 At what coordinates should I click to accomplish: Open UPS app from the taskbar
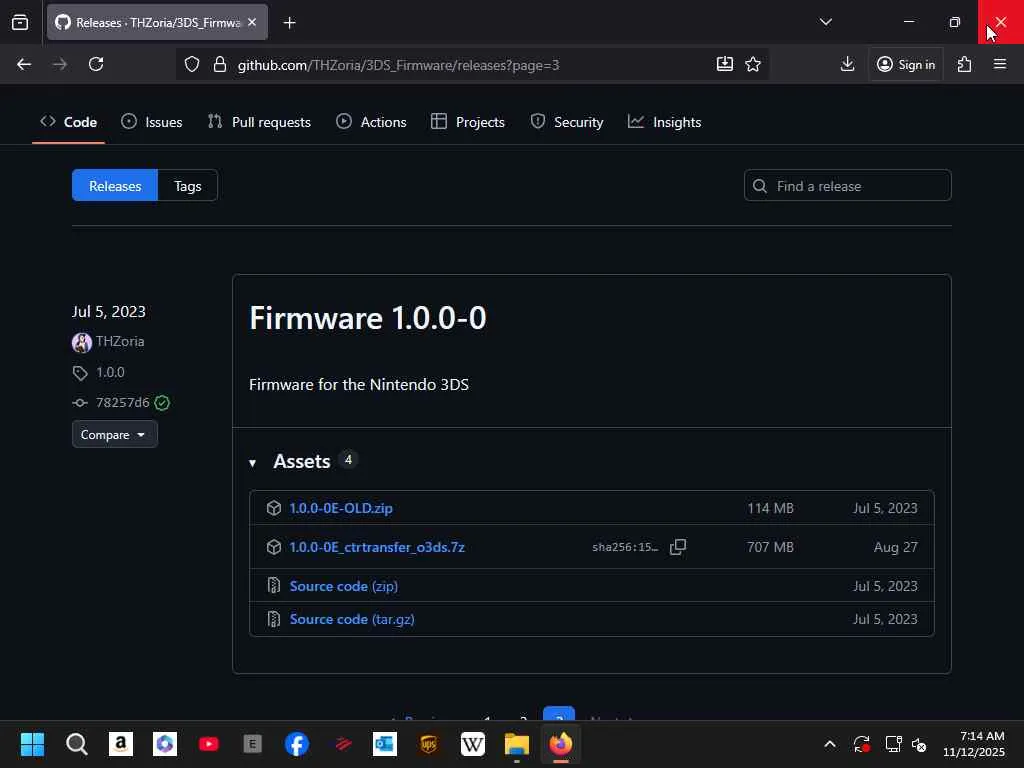coord(428,744)
